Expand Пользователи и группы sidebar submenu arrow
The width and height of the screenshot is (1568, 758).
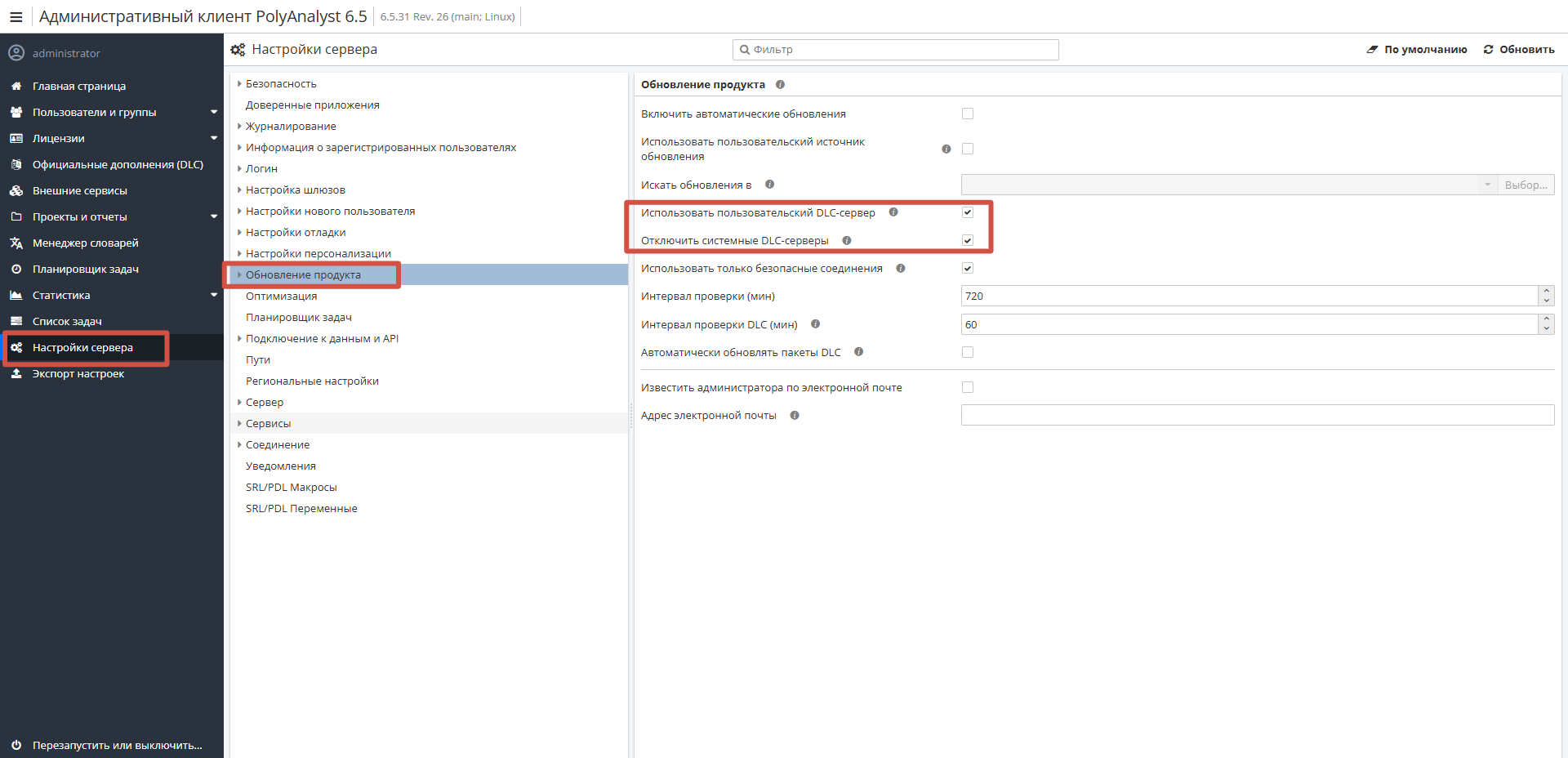pyautogui.click(x=214, y=112)
